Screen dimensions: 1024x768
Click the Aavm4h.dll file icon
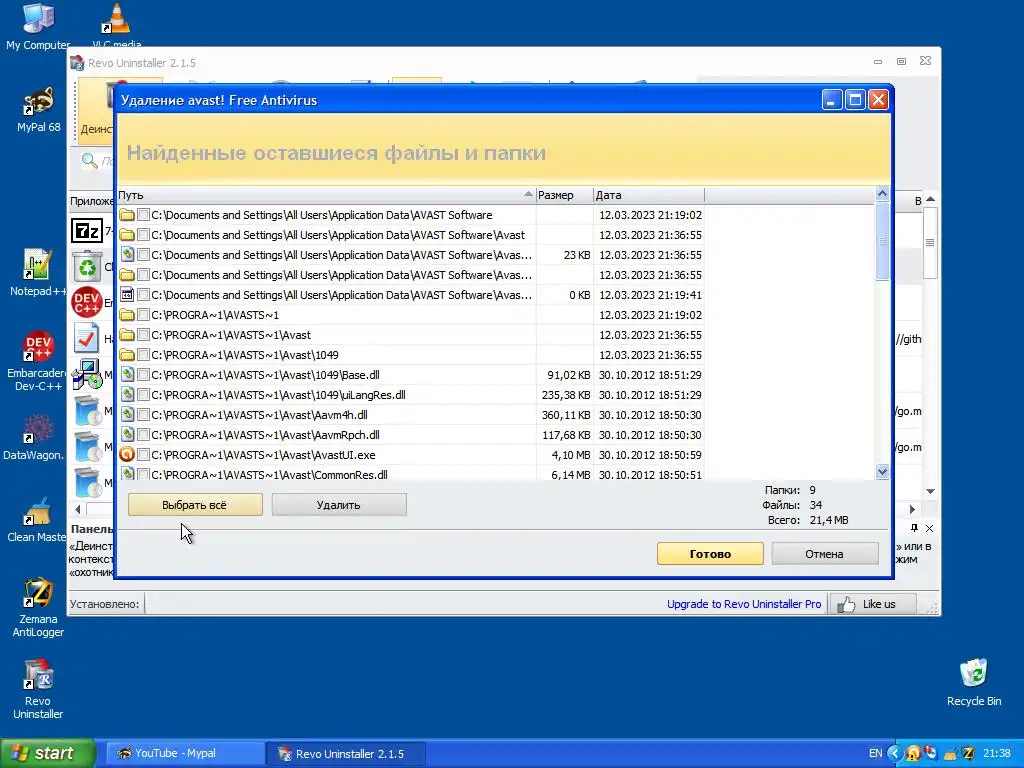click(x=127, y=415)
